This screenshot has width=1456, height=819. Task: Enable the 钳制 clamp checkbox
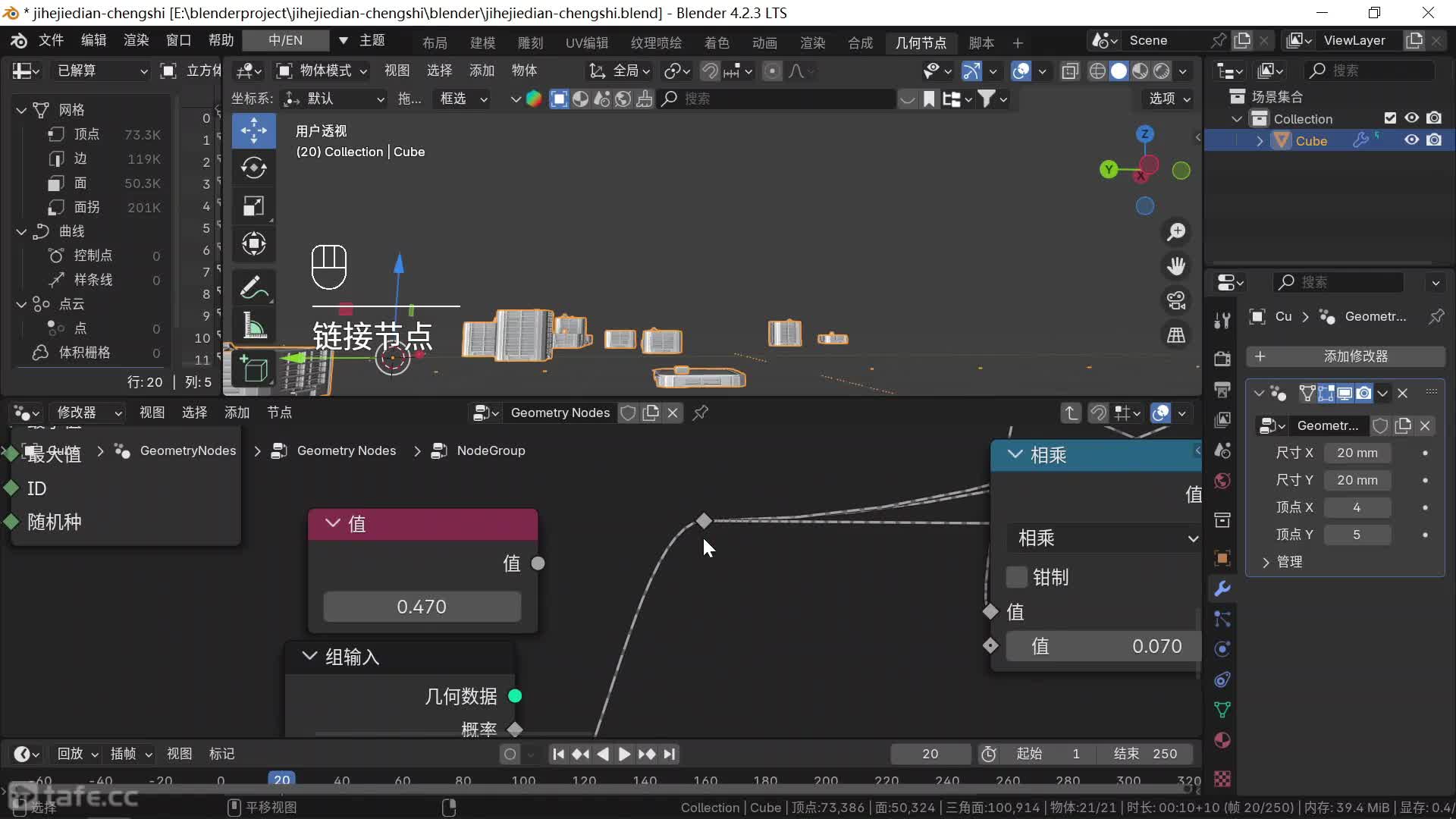coord(1016,577)
